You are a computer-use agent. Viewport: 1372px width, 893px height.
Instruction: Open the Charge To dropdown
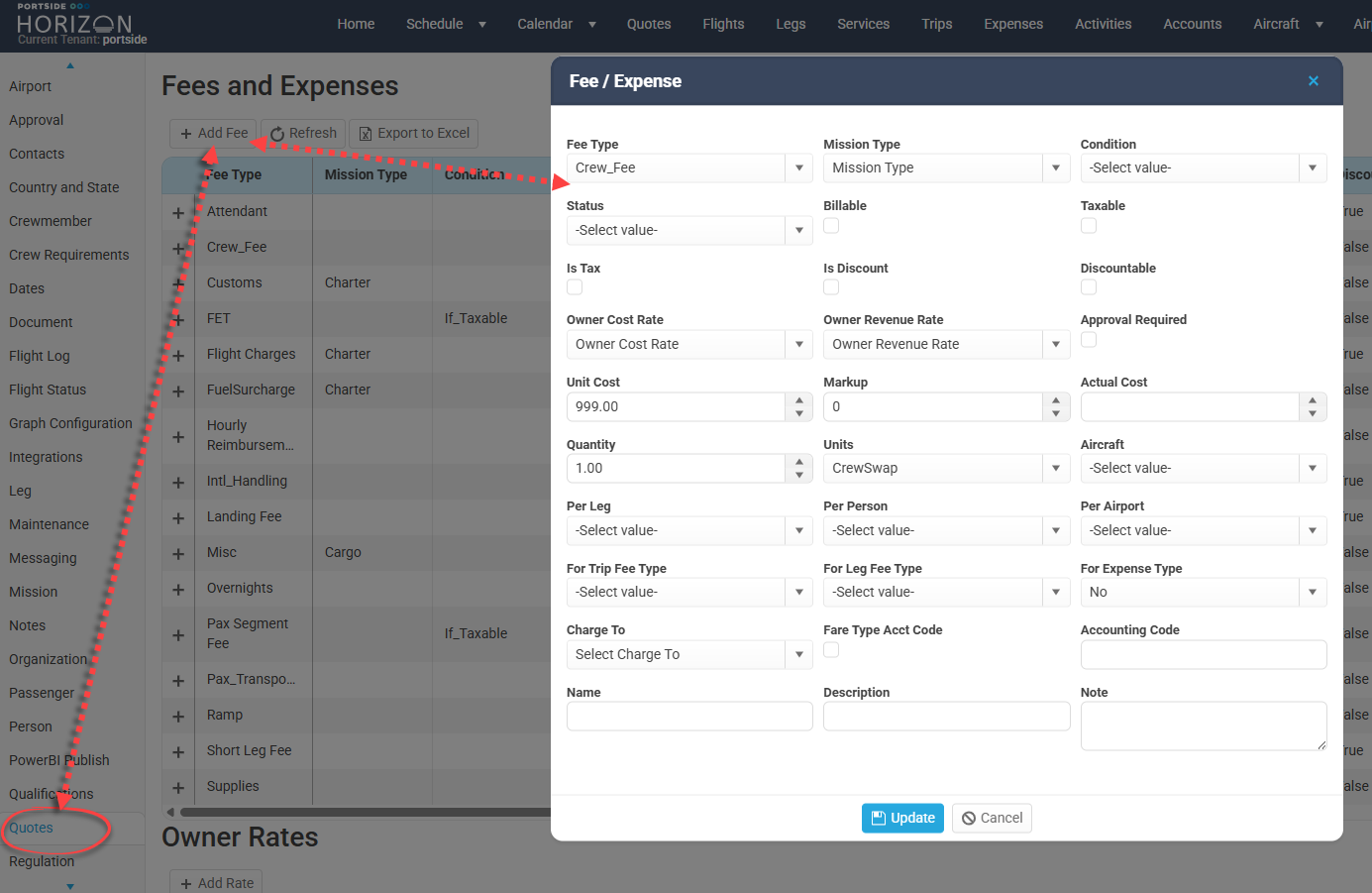tap(798, 654)
